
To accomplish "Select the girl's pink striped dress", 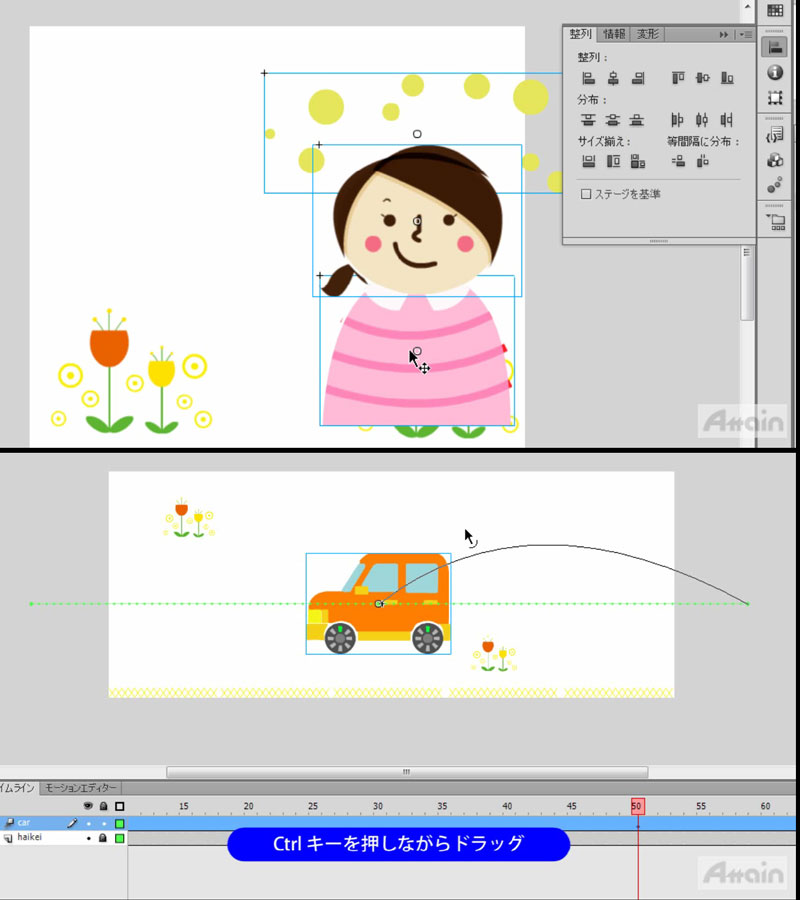I will pos(417,357).
